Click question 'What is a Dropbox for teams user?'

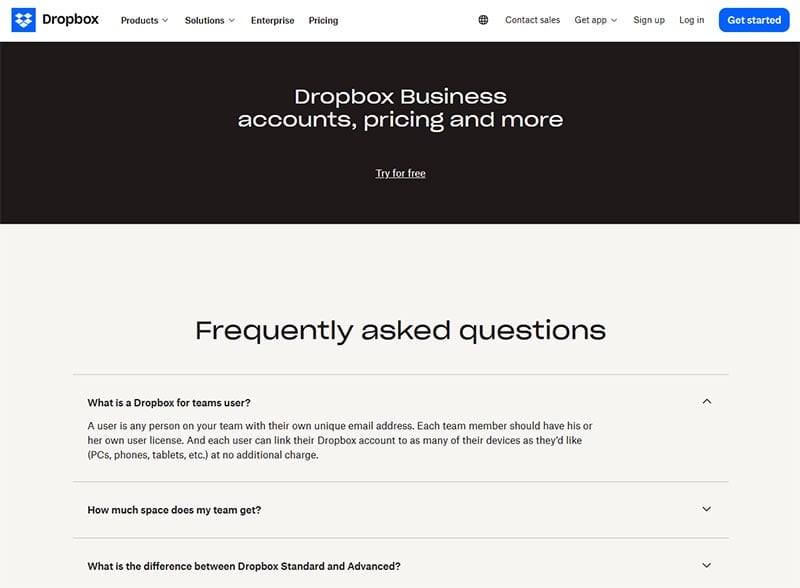click(x=169, y=403)
